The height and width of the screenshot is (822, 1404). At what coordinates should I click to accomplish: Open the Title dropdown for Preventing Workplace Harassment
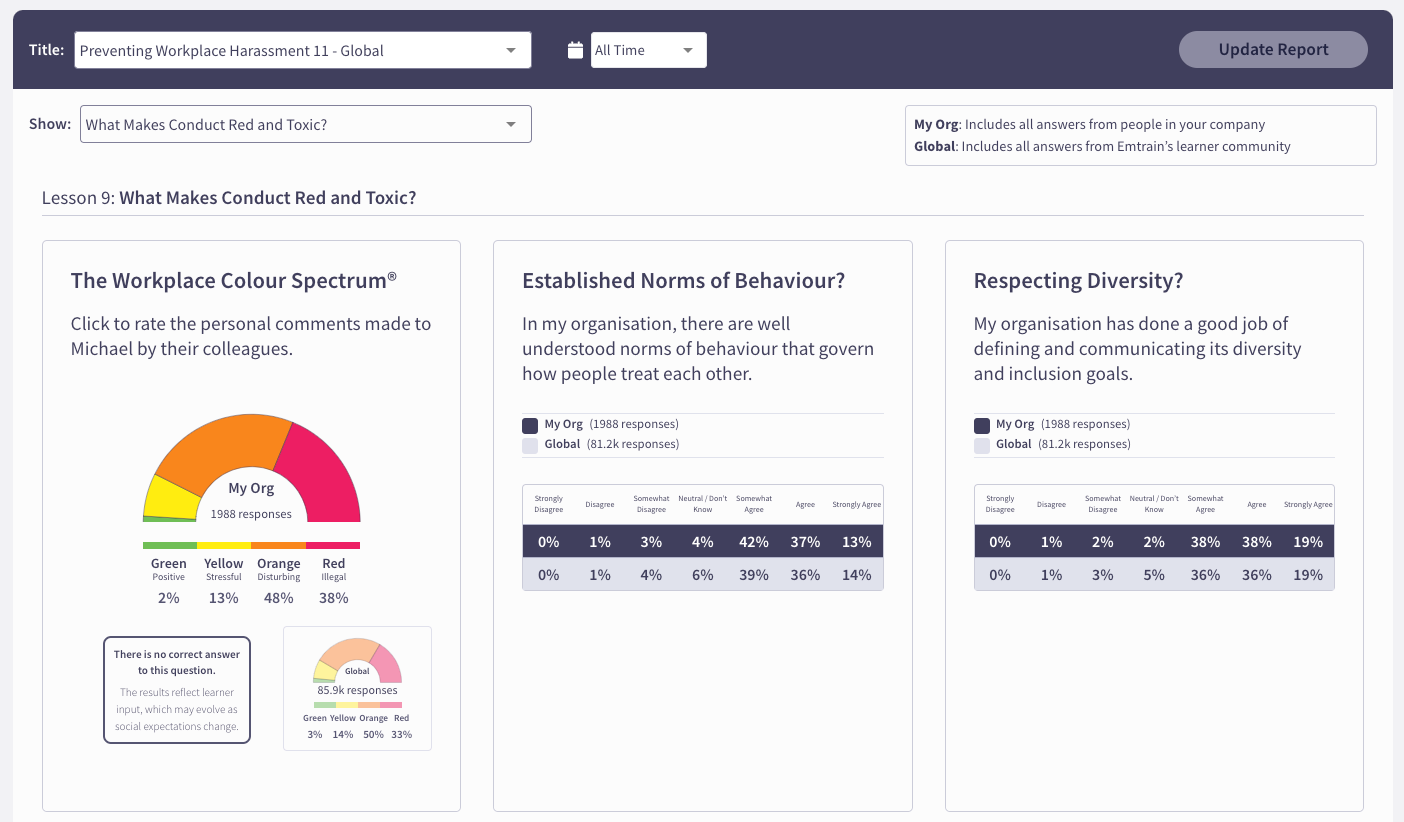tap(302, 50)
